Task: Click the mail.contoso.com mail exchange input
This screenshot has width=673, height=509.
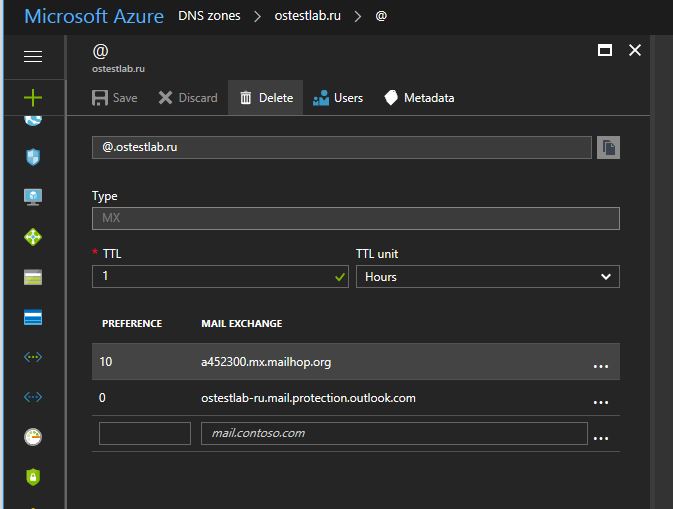Action: [394, 433]
